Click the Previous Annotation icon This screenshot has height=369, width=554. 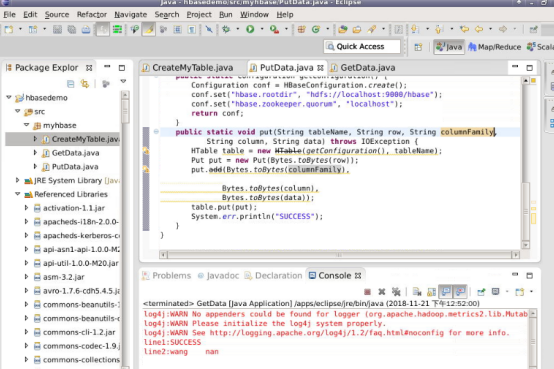tap(439, 29)
